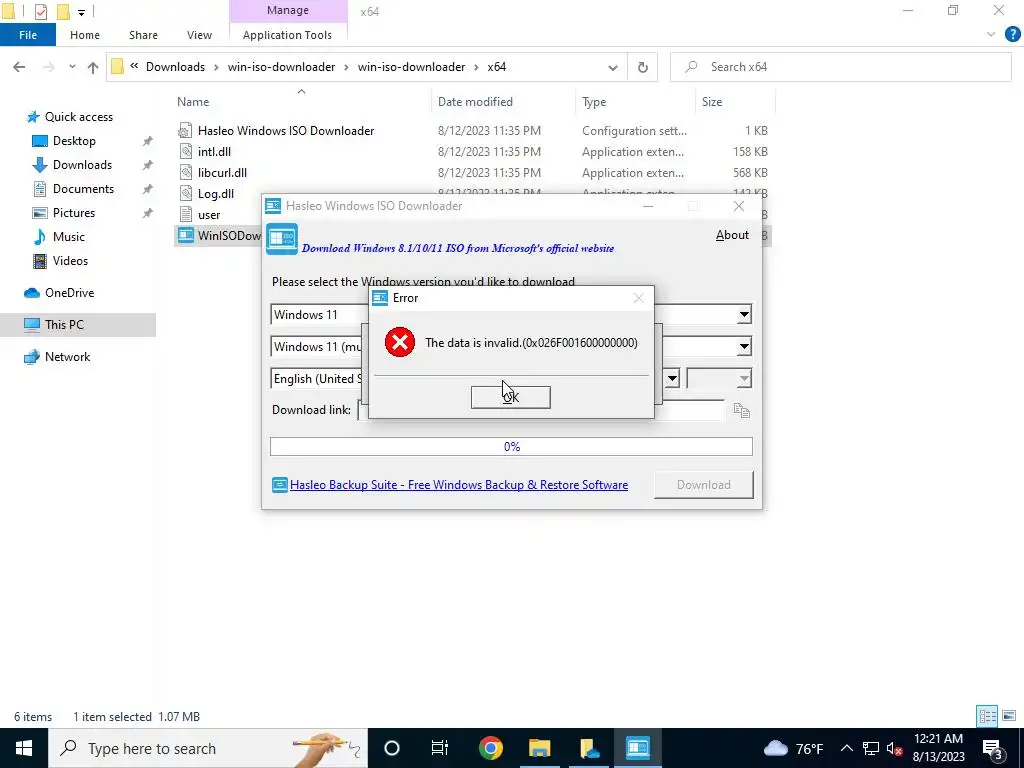
Task: Switch to the Home ribbon tab
Action: coord(85,35)
